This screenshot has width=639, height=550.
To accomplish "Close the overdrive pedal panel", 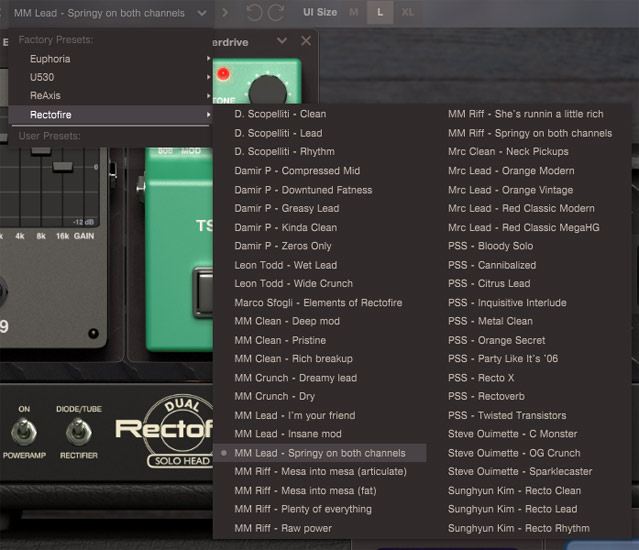I will pos(306,41).
